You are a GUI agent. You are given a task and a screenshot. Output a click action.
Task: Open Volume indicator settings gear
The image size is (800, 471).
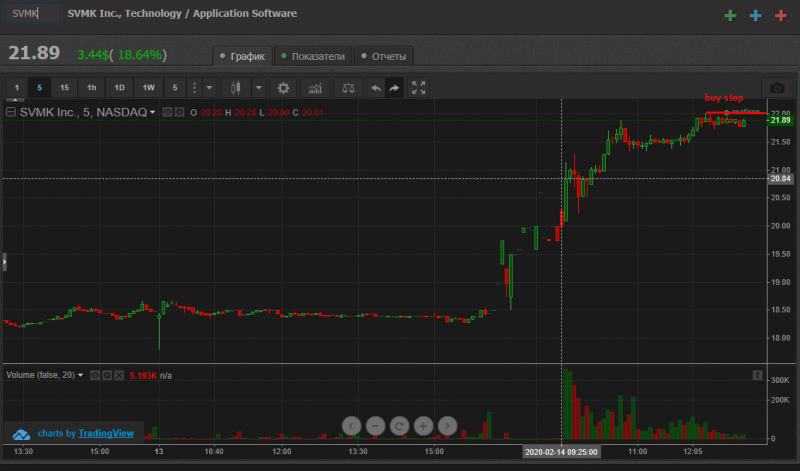pos(107,375)
